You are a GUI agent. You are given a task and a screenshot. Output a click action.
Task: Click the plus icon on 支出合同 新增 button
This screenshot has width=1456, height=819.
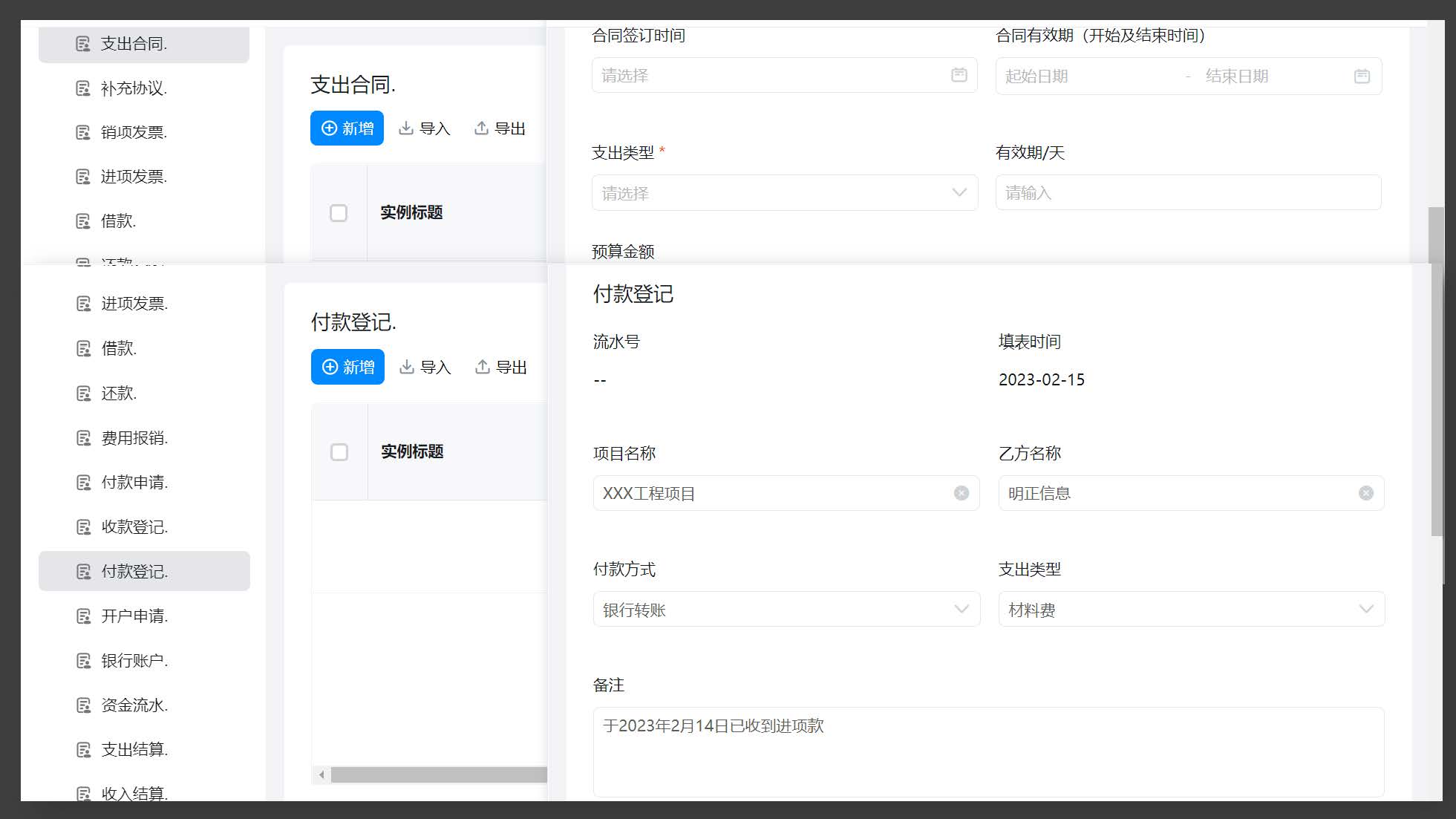[x=329, y=128]
